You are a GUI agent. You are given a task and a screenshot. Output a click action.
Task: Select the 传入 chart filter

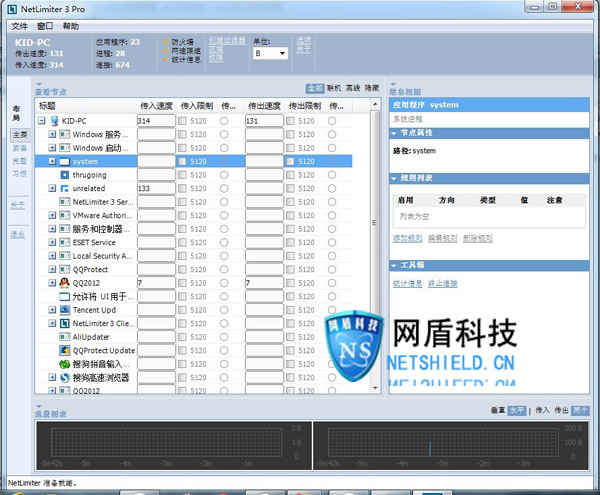pos(542,410)
